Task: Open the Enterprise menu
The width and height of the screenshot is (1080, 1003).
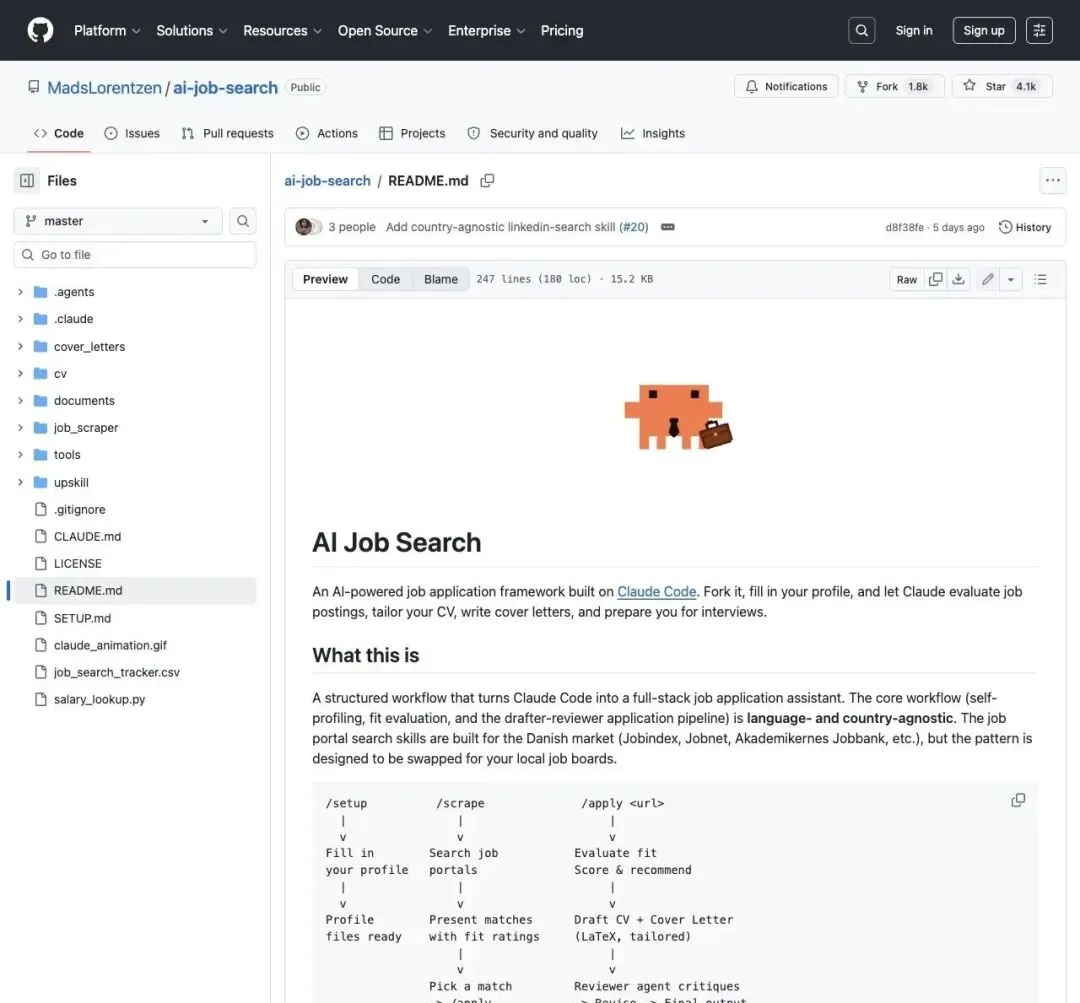Action: tap(486, 30)
